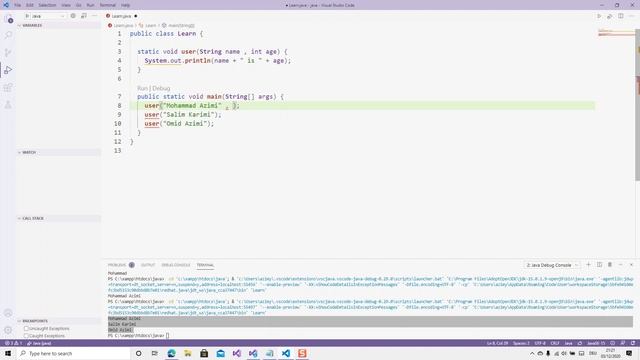
Task: Open the Help menu
Action: click(125, 5)
